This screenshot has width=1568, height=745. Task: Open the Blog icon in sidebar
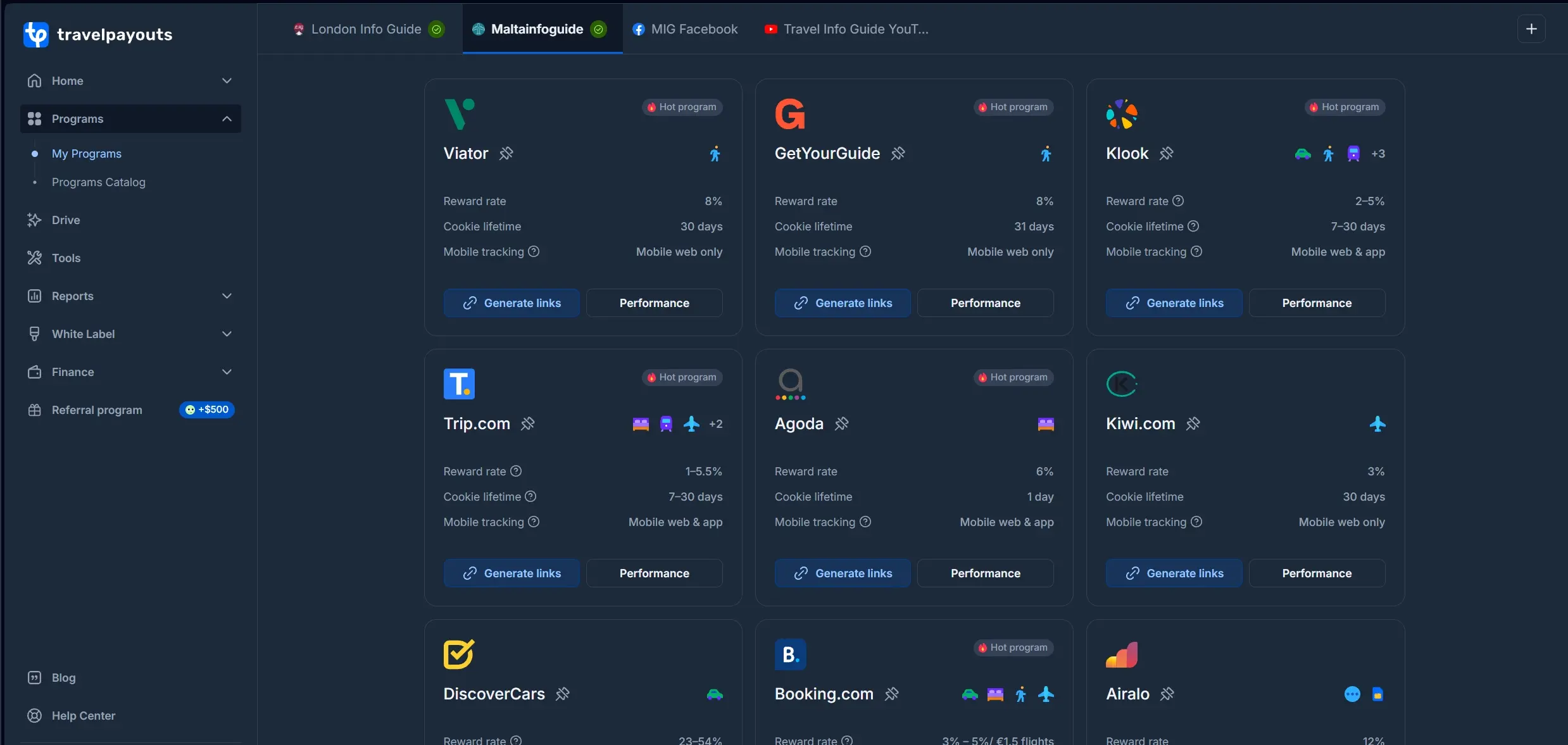(34, 678)
